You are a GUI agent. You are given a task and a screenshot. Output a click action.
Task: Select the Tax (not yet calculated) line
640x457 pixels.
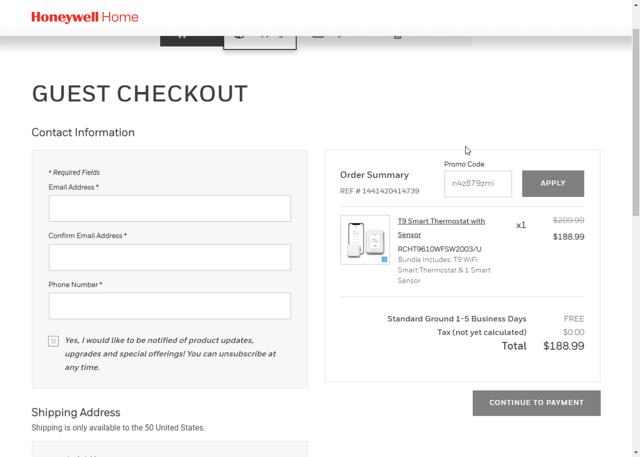click(x=482, y=332)
